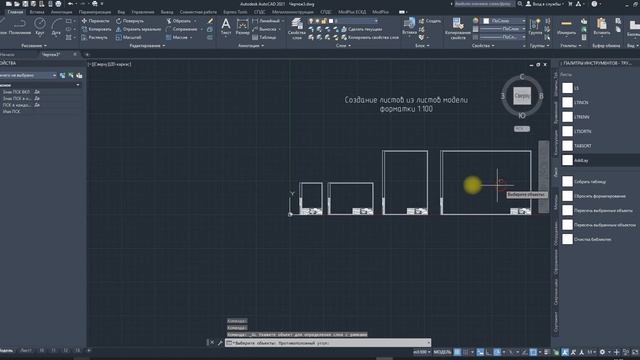Click the Выноска leader button
The height and width of the screenshot is (360, 640).
pyautogui.click(x=264, y=29)
